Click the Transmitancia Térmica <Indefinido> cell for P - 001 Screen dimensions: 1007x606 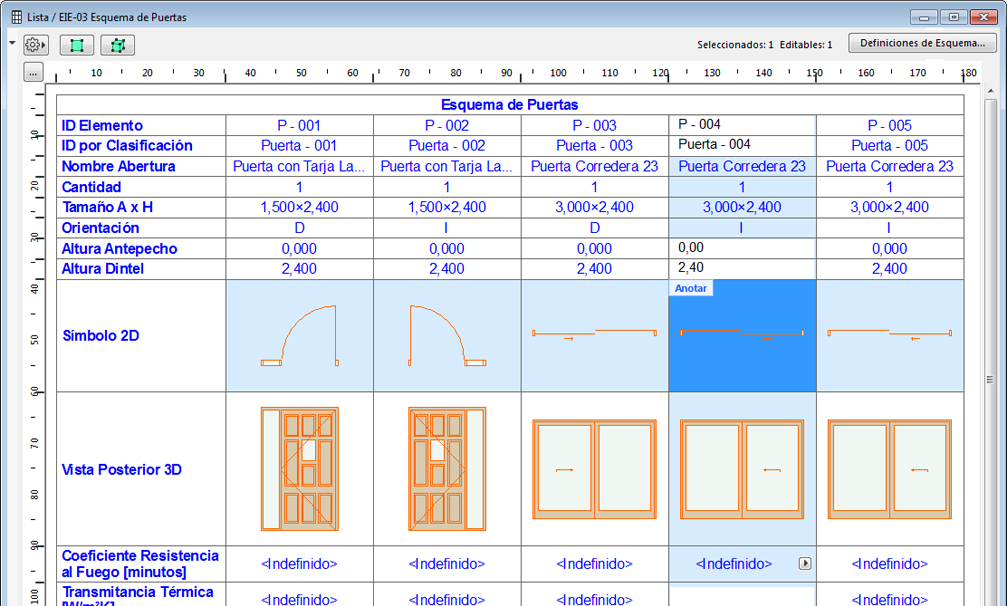(299, 598)
